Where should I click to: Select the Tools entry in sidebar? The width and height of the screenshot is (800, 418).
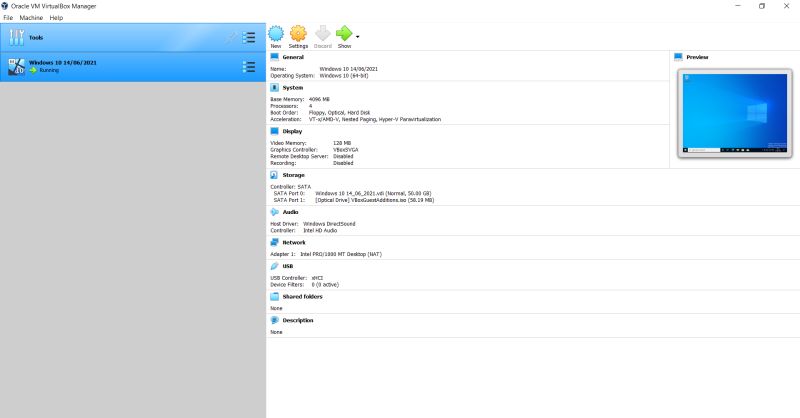pos(133,37)
